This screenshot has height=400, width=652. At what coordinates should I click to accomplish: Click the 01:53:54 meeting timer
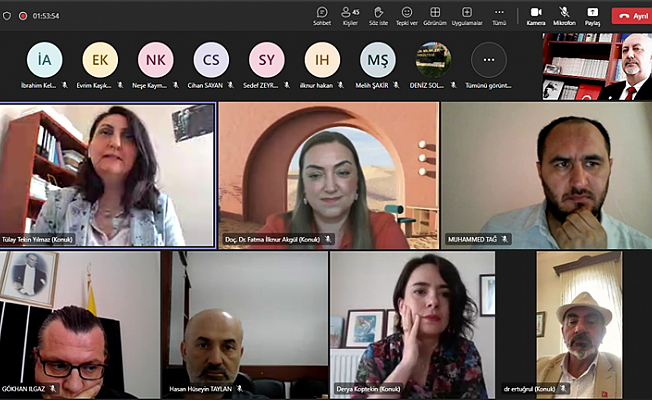(x=46, y=16)
